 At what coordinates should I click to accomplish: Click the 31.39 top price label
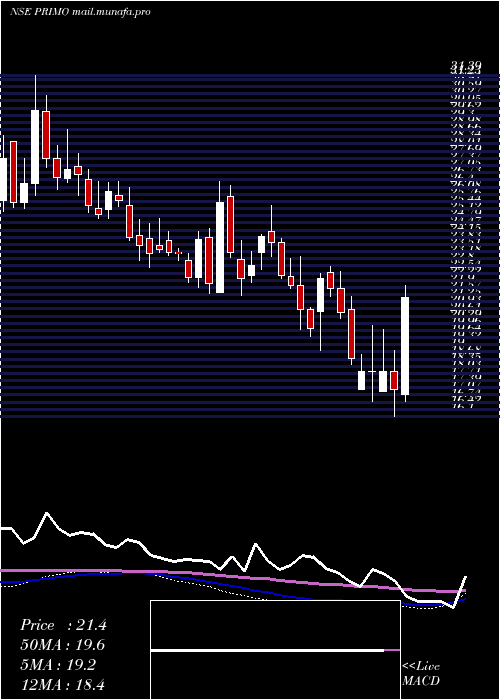[465, 66]
